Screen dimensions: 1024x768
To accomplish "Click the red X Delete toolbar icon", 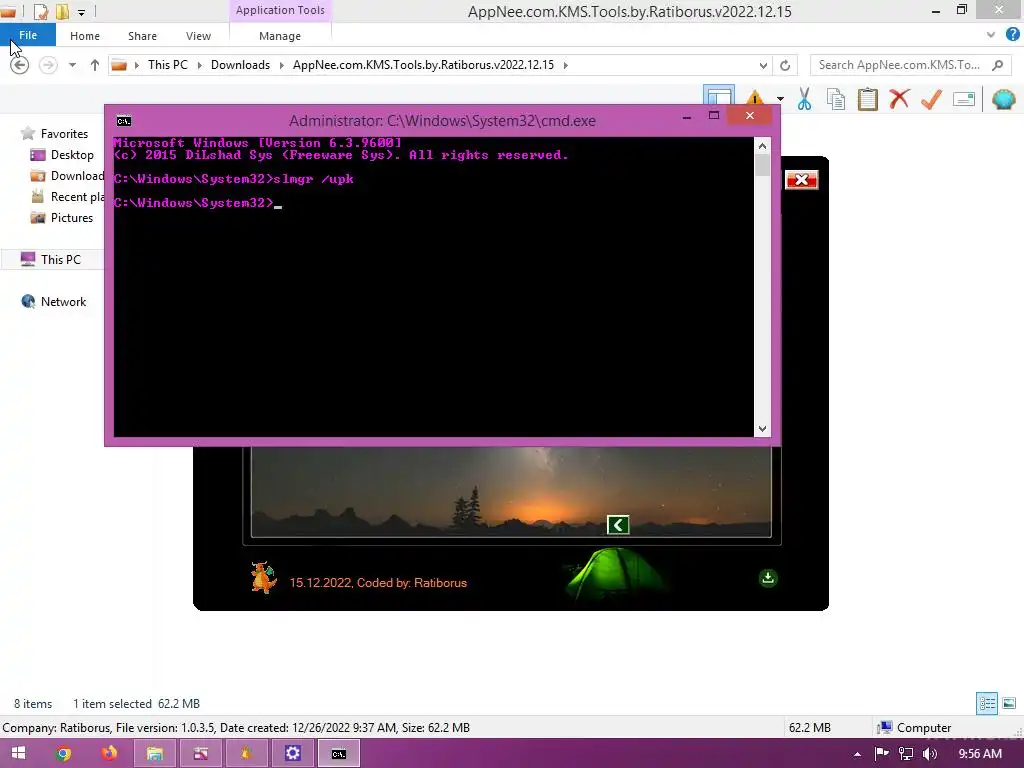I will (x=899, y=99).
